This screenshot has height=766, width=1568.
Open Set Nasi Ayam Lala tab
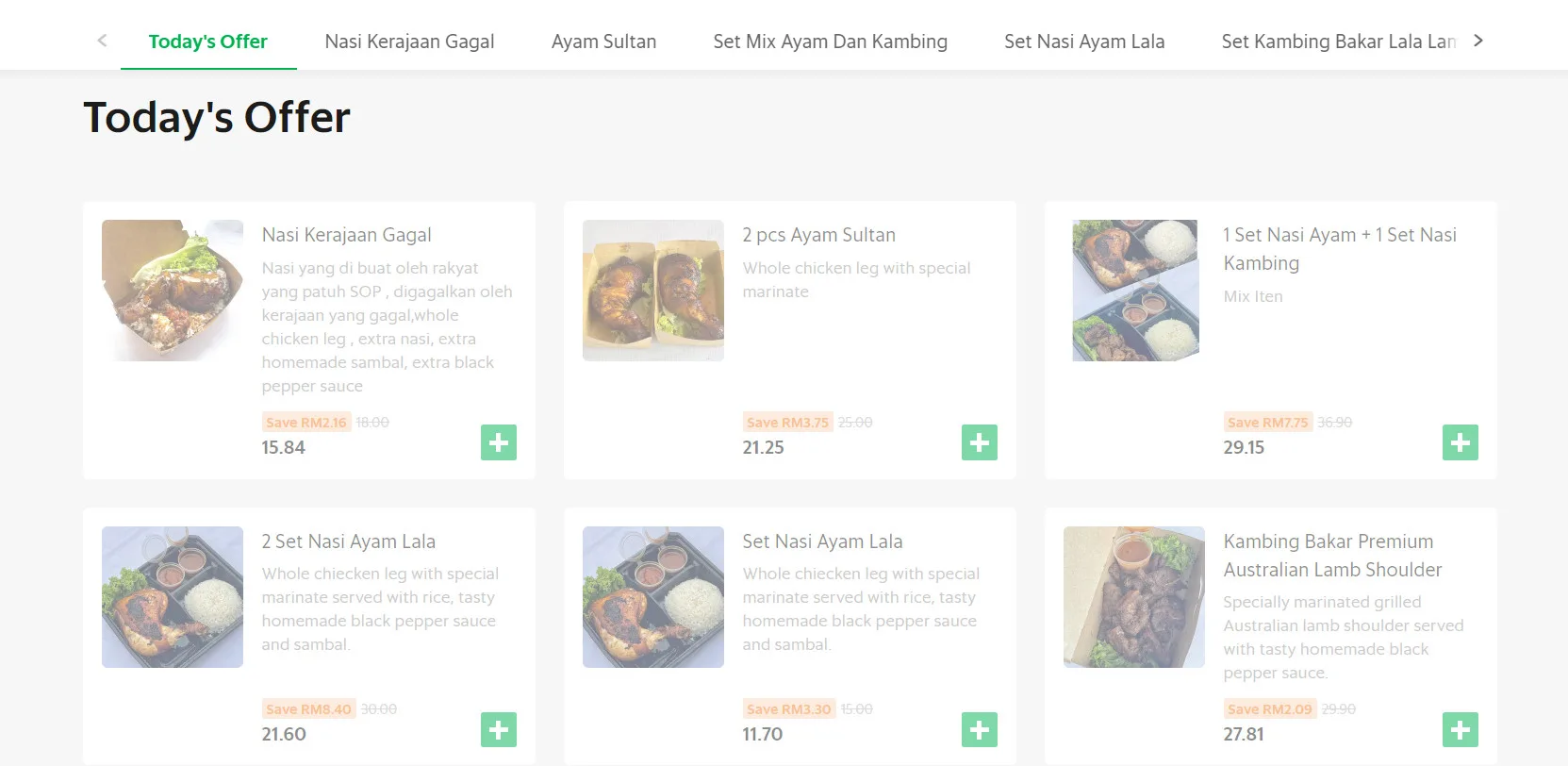1084,42
